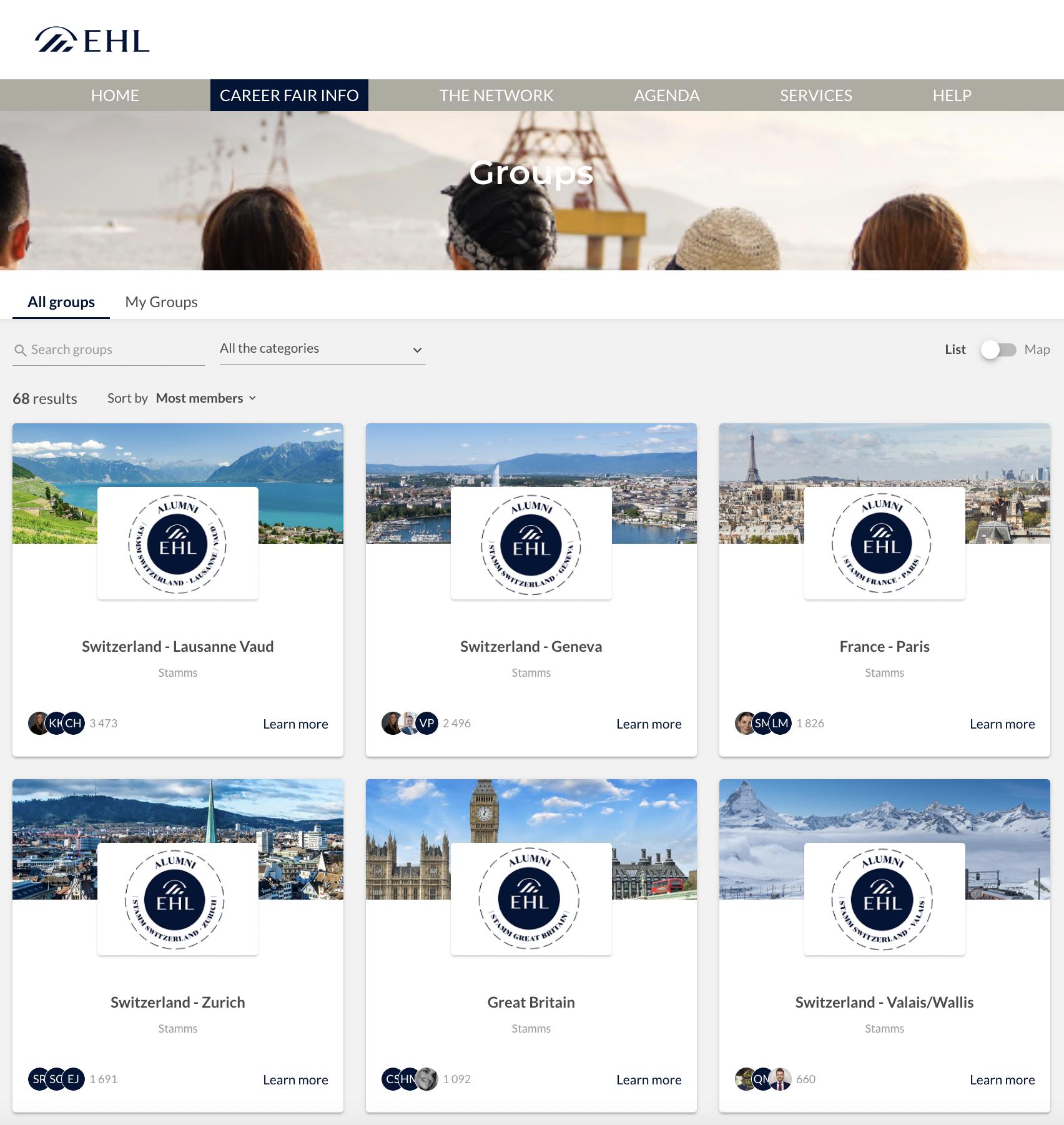Click the 660 member count
The height and width of the screenshot is (1125, 1064).
806,1079
